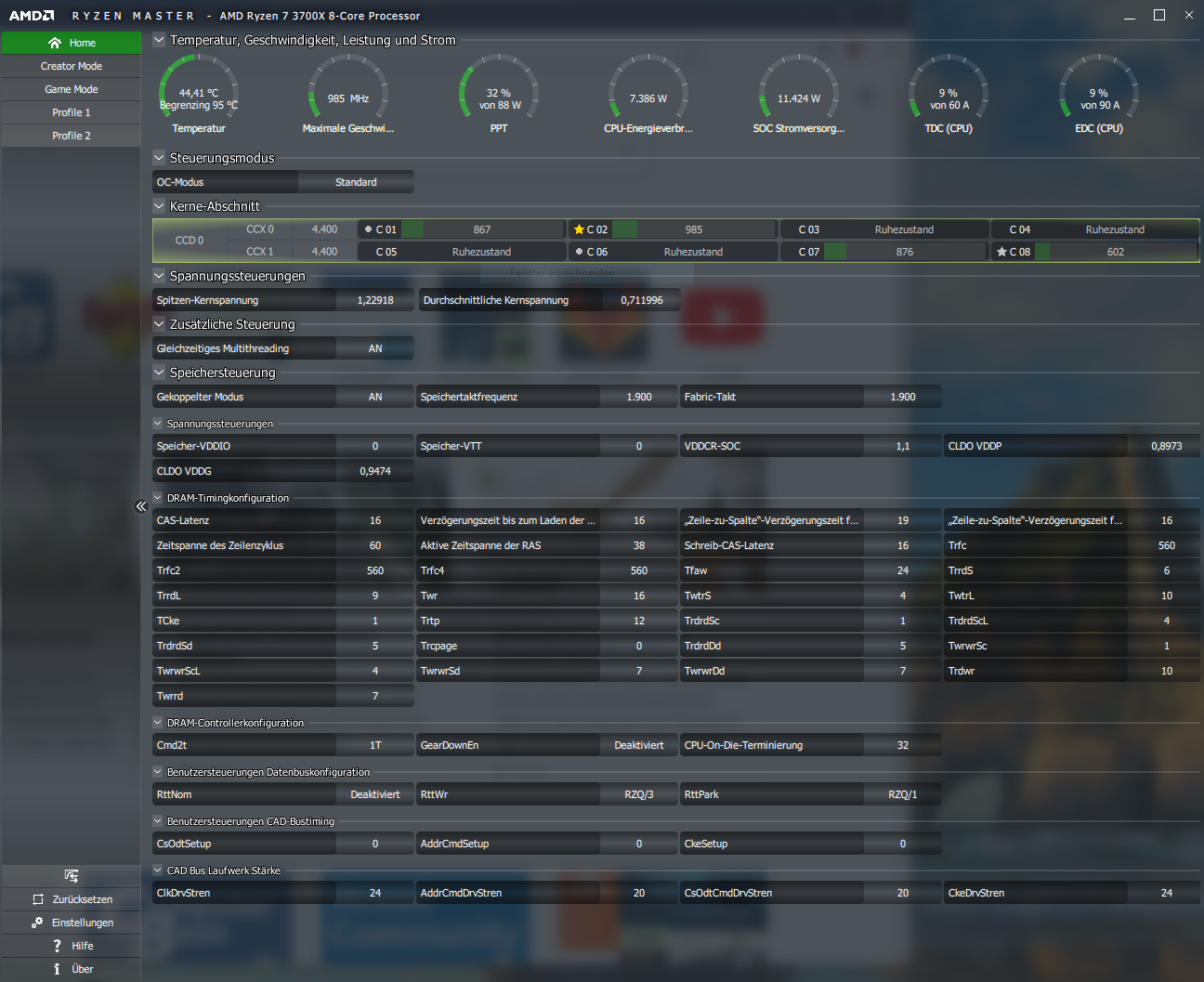Switch to Game Mode

[x=72, y=89]
